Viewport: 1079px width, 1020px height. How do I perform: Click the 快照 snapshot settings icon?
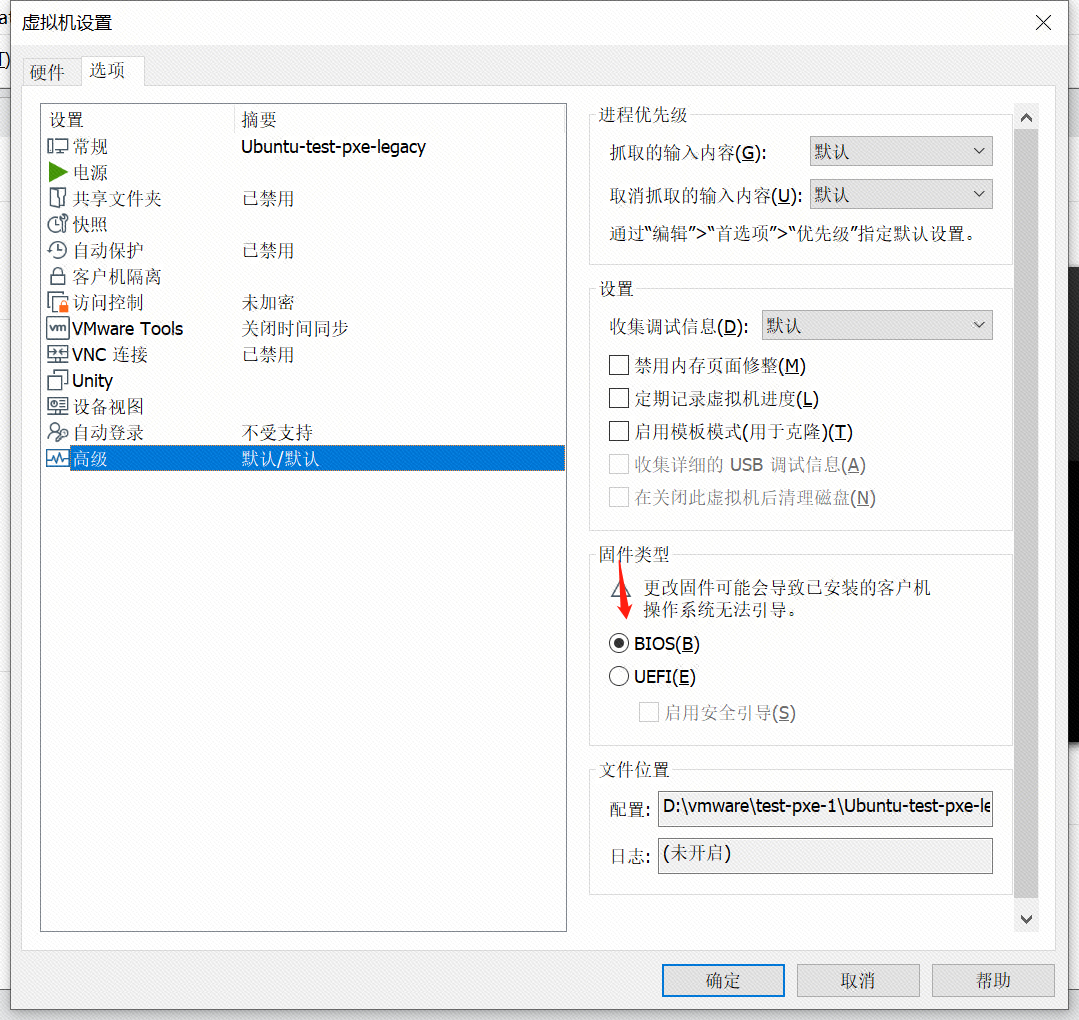click(57, 224)
